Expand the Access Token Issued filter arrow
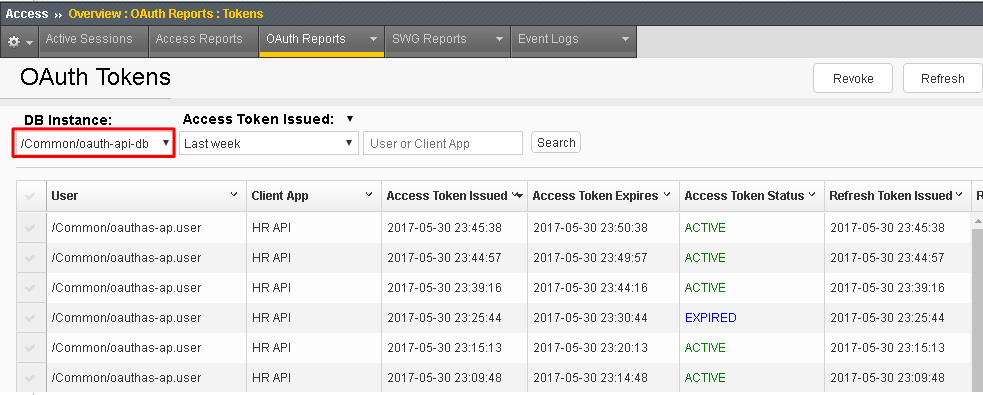The image size is (983, 395). [350, 118]
